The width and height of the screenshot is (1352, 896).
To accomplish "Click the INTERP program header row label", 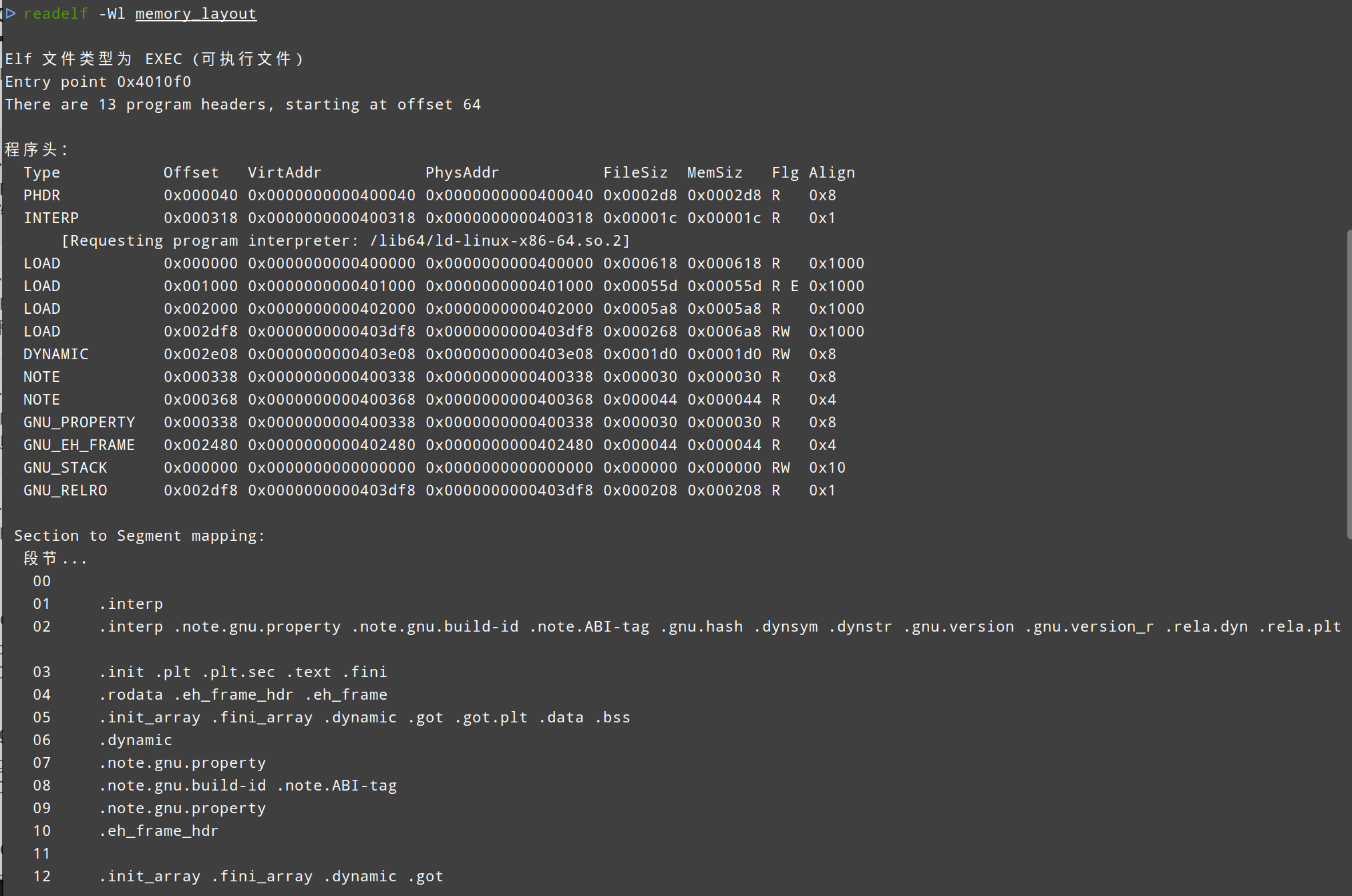I will click(x=51, y=218).
